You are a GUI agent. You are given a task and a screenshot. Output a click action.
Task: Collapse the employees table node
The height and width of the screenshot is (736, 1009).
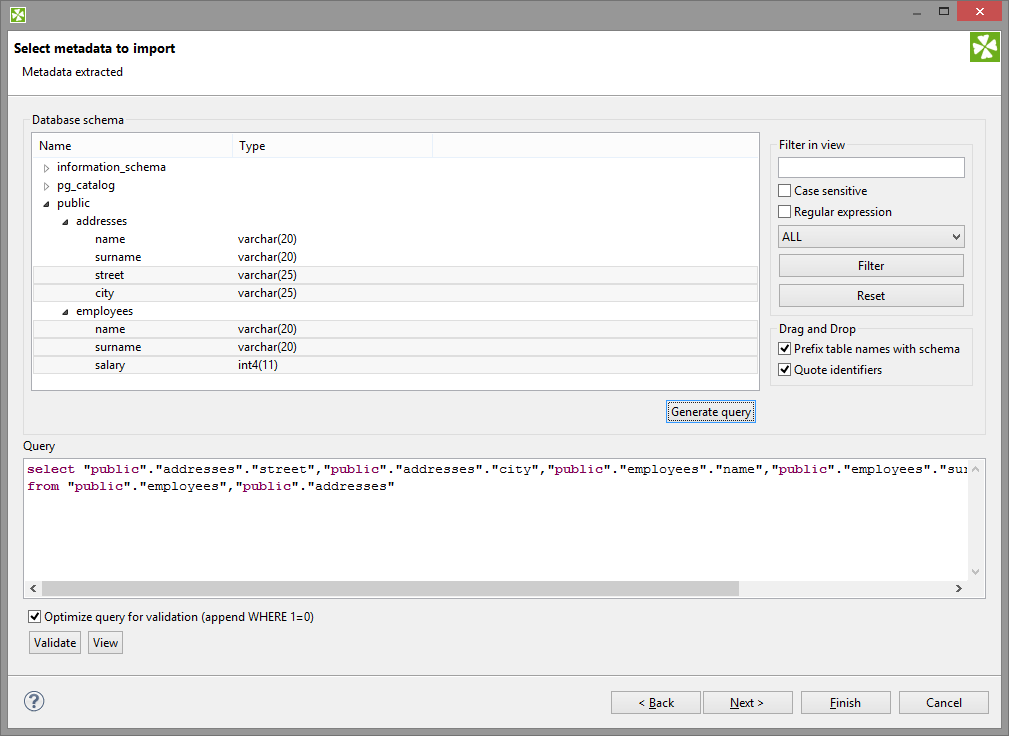click(65, 312)
